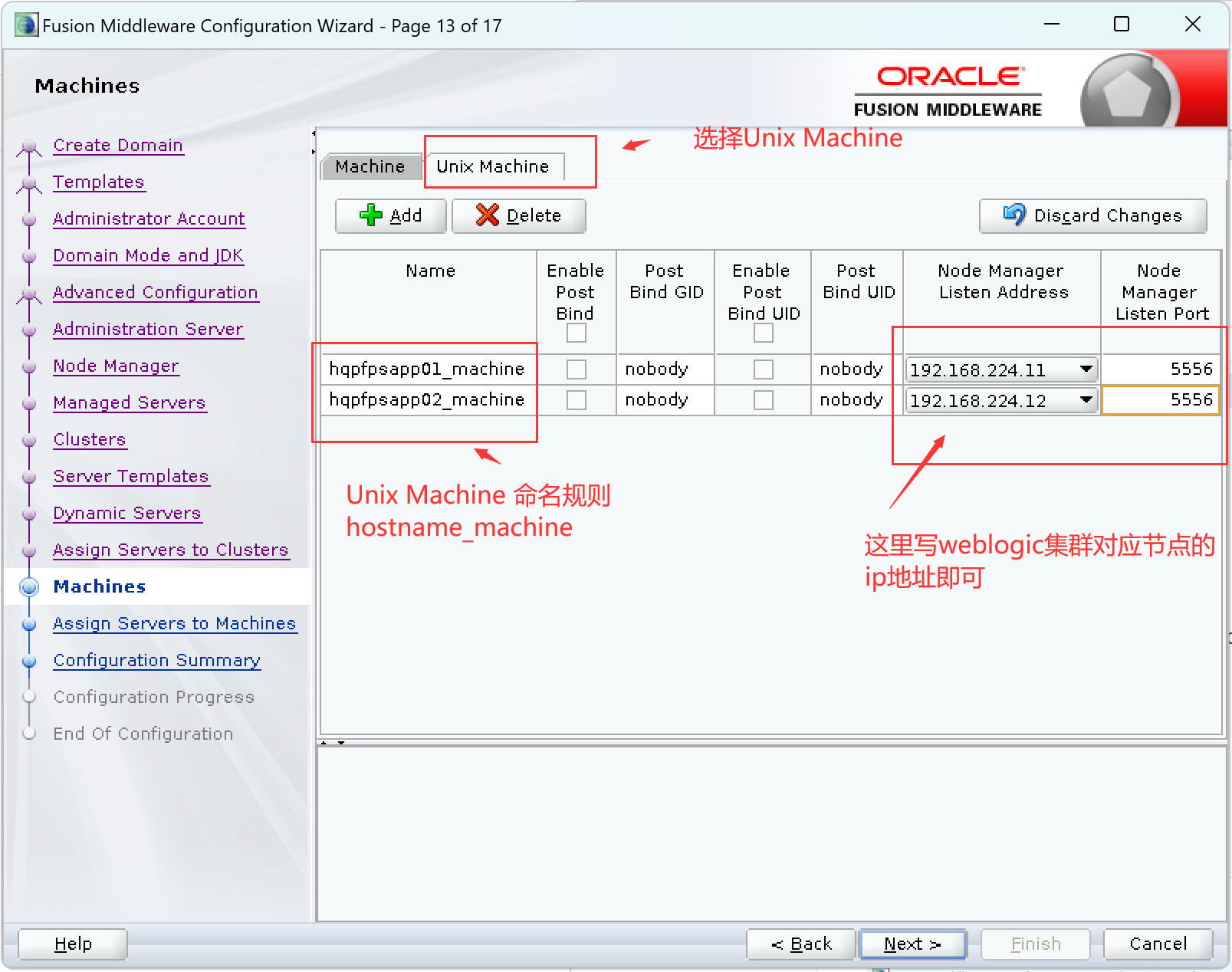
Task: Click the Discard Changes undo arrow icon
Action: (1014, 215)
